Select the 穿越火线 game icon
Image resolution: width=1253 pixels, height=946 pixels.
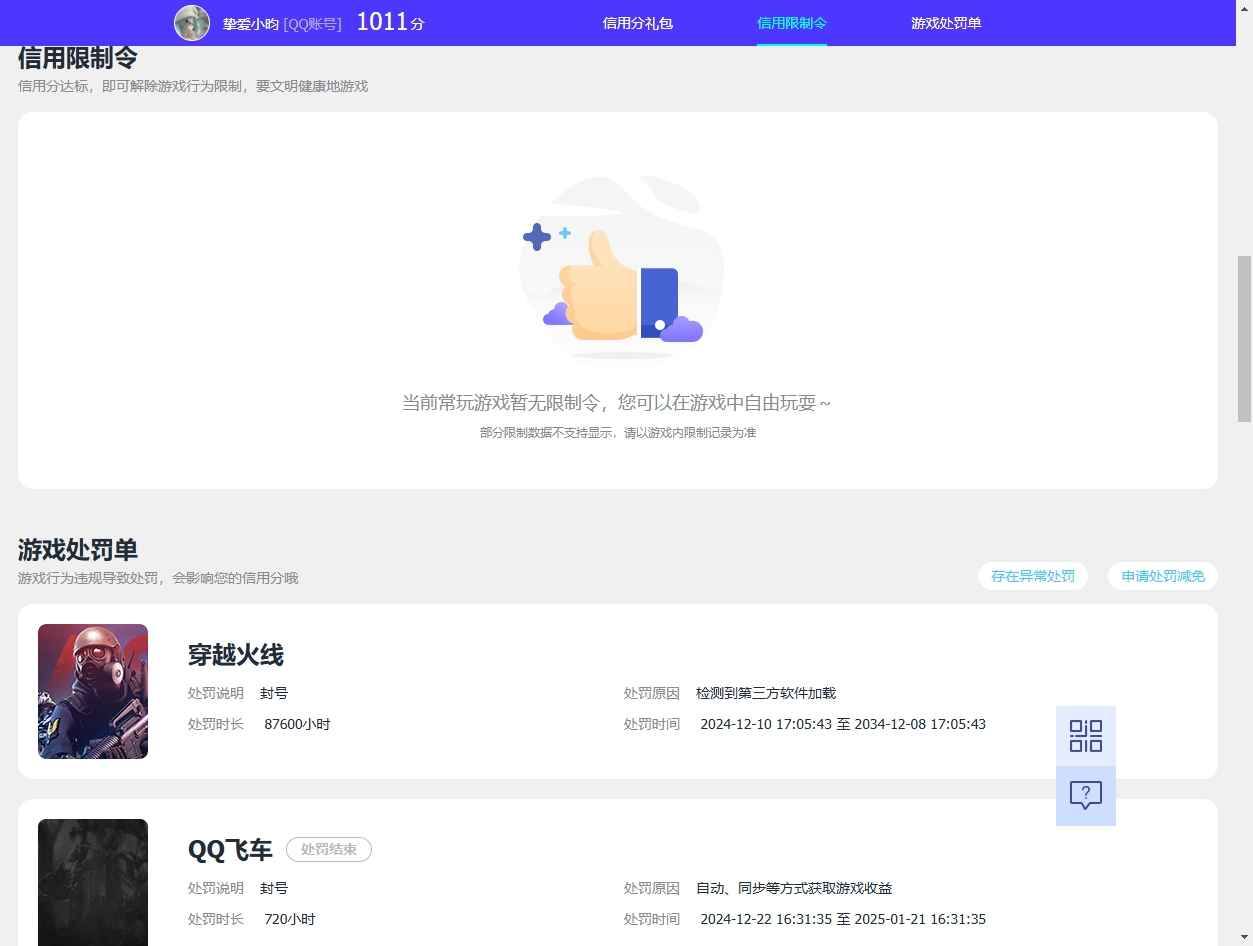point(92,690)
